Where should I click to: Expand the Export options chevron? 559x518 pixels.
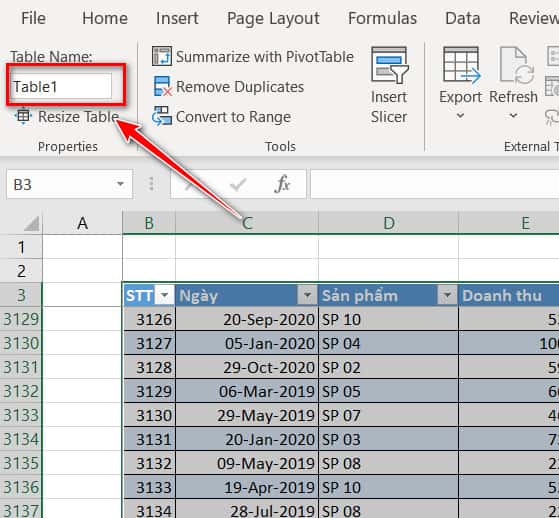(460, 116)
